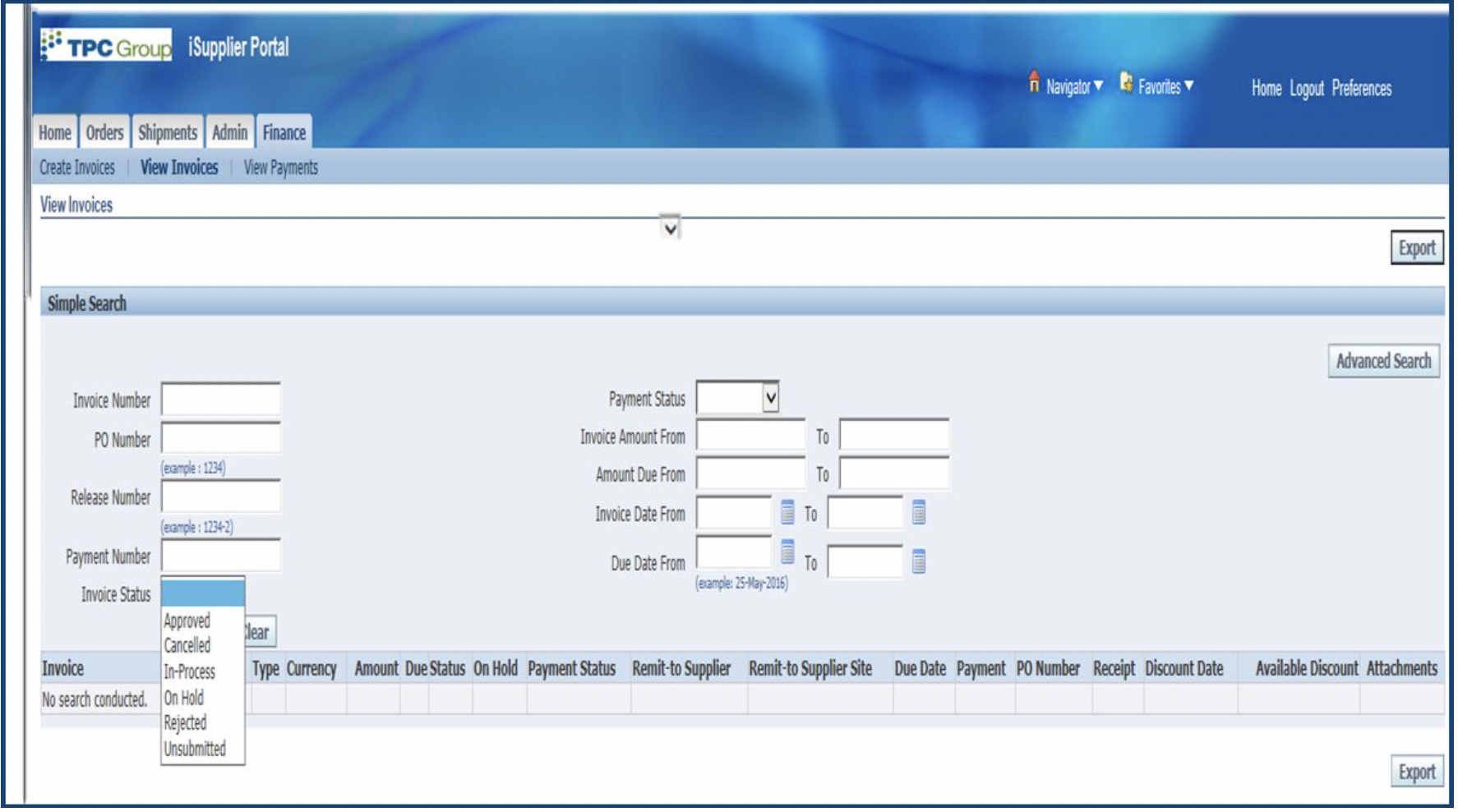Open calendar picker for Due Date From
The height and width of the screenshot is (812, 1458).
pyautogui.click(x=787, y=552)
